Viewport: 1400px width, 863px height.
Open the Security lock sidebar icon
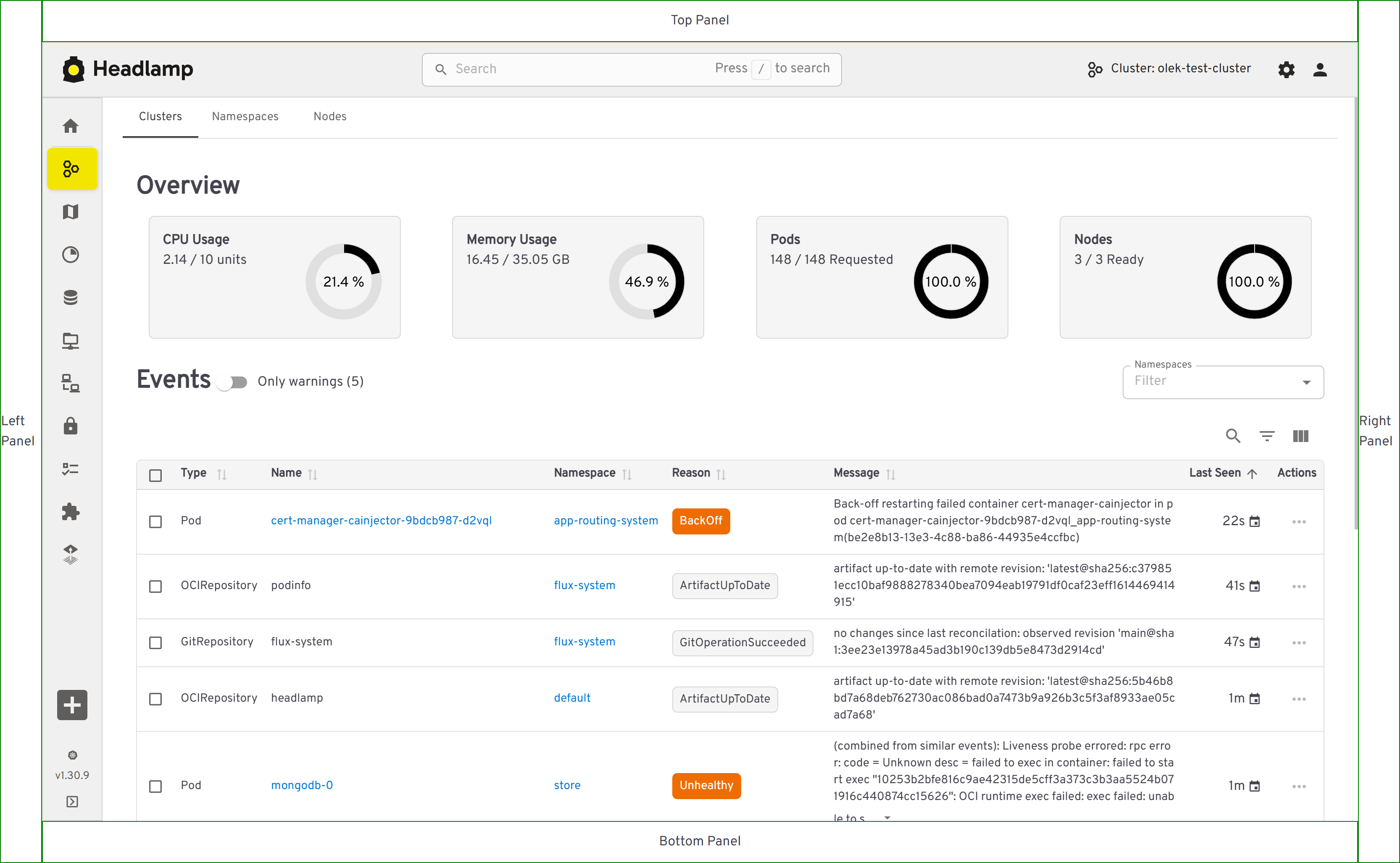point(71,426)
